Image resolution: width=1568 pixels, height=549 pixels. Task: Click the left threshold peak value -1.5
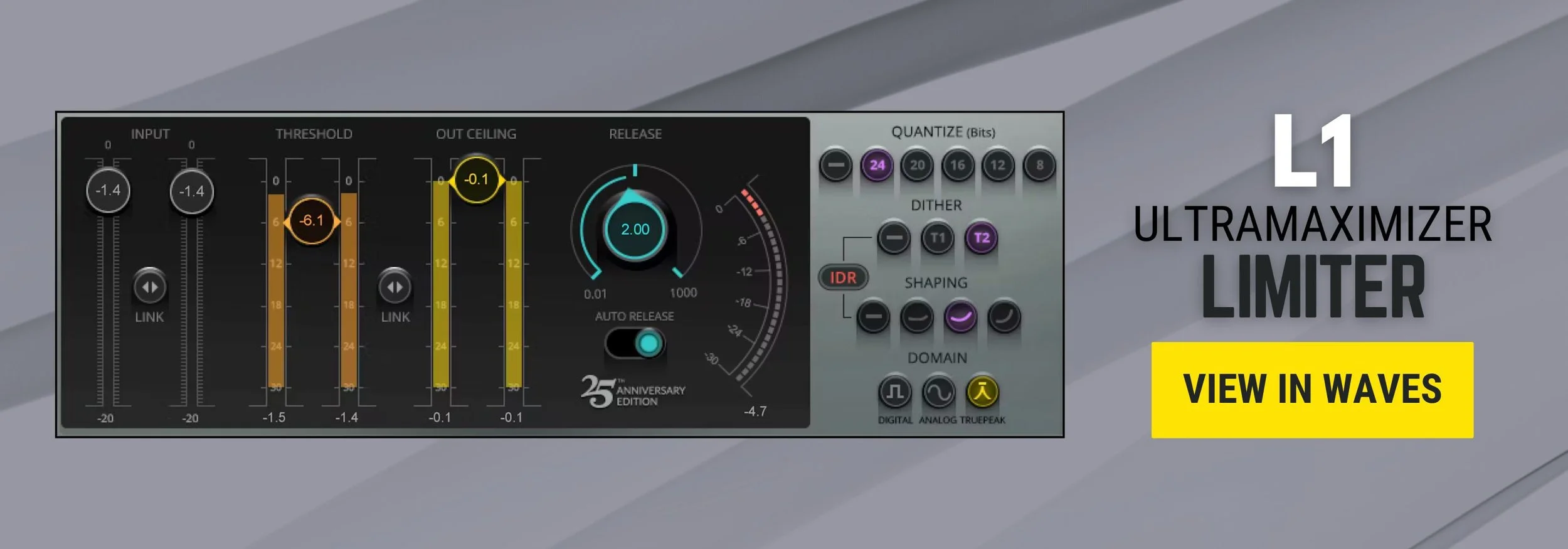coord(273,417)
